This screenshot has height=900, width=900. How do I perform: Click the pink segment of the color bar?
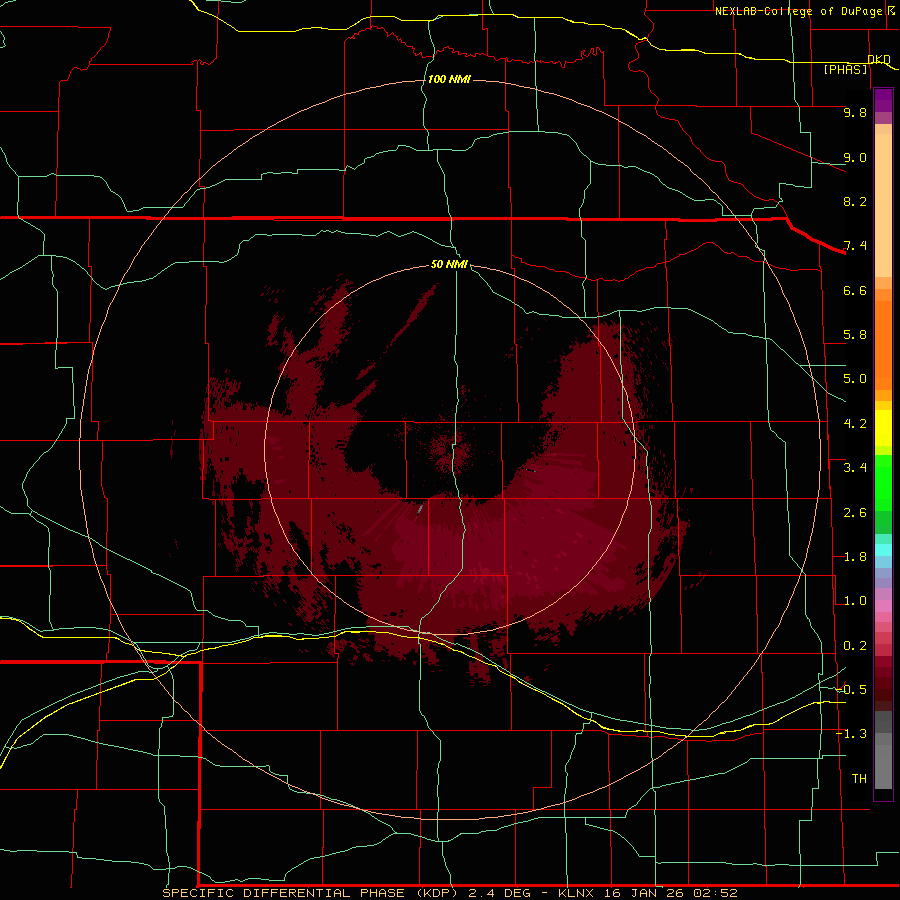click(x=883, y=606)
